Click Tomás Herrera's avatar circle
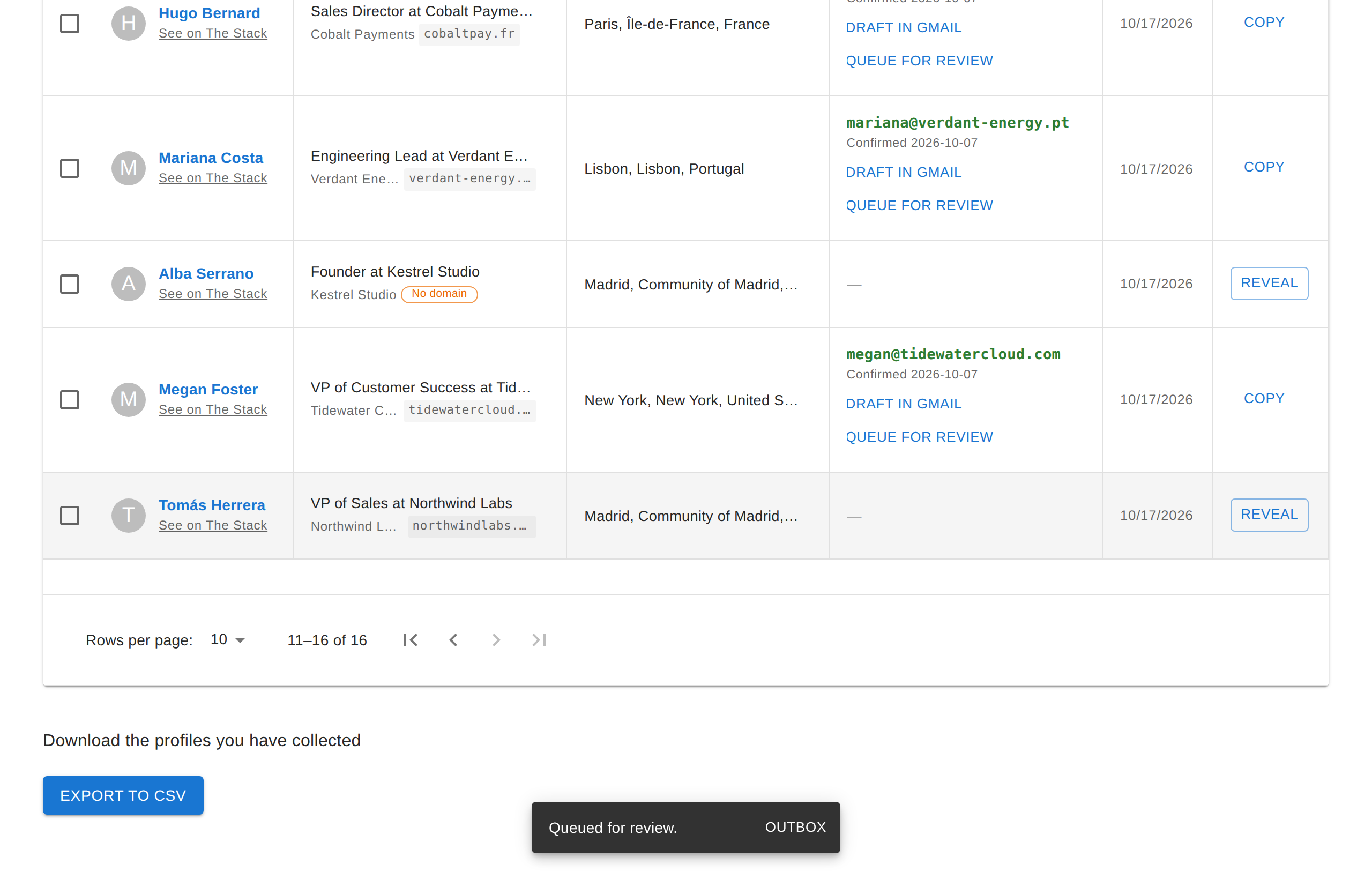The height and width of the screenshot is (879, 1372). [129, 516]
